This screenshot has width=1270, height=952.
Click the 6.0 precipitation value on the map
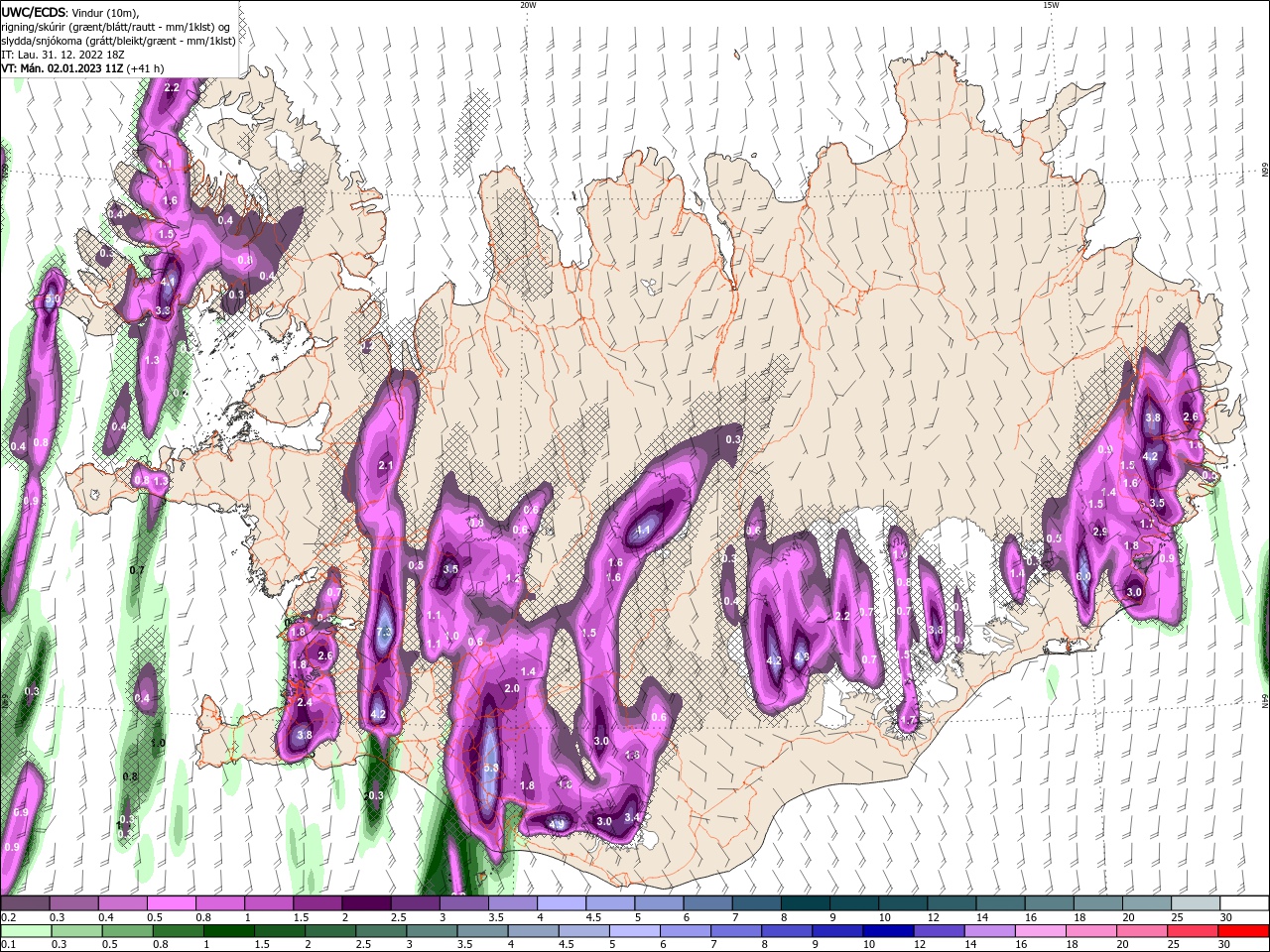click(x=1083, y=576)
